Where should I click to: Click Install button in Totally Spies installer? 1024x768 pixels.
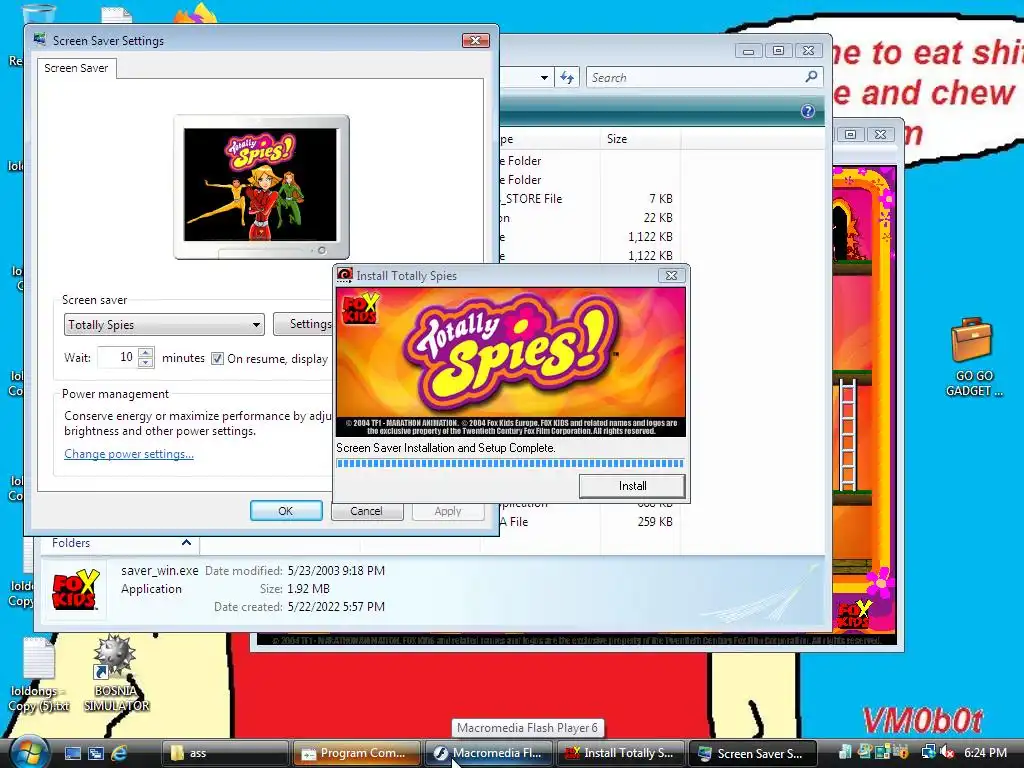pyautogui.click(x=632, y=486)
